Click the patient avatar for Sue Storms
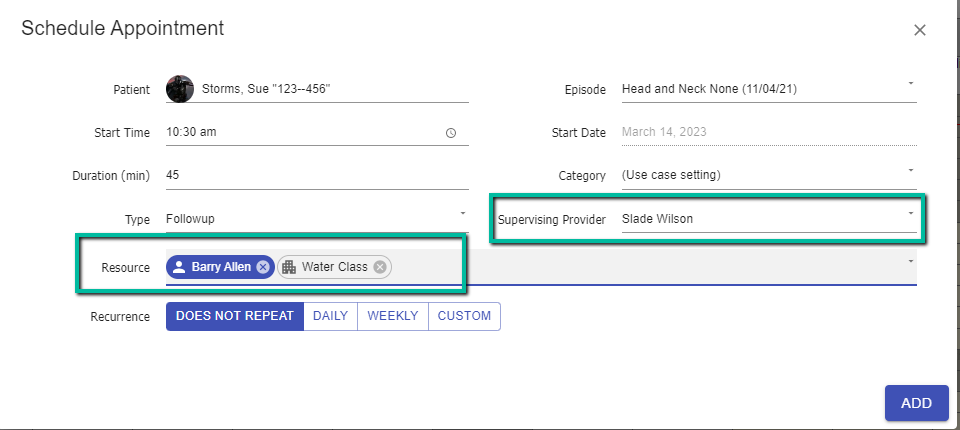The height and width of the screenshot is (430, 960). 179,89
